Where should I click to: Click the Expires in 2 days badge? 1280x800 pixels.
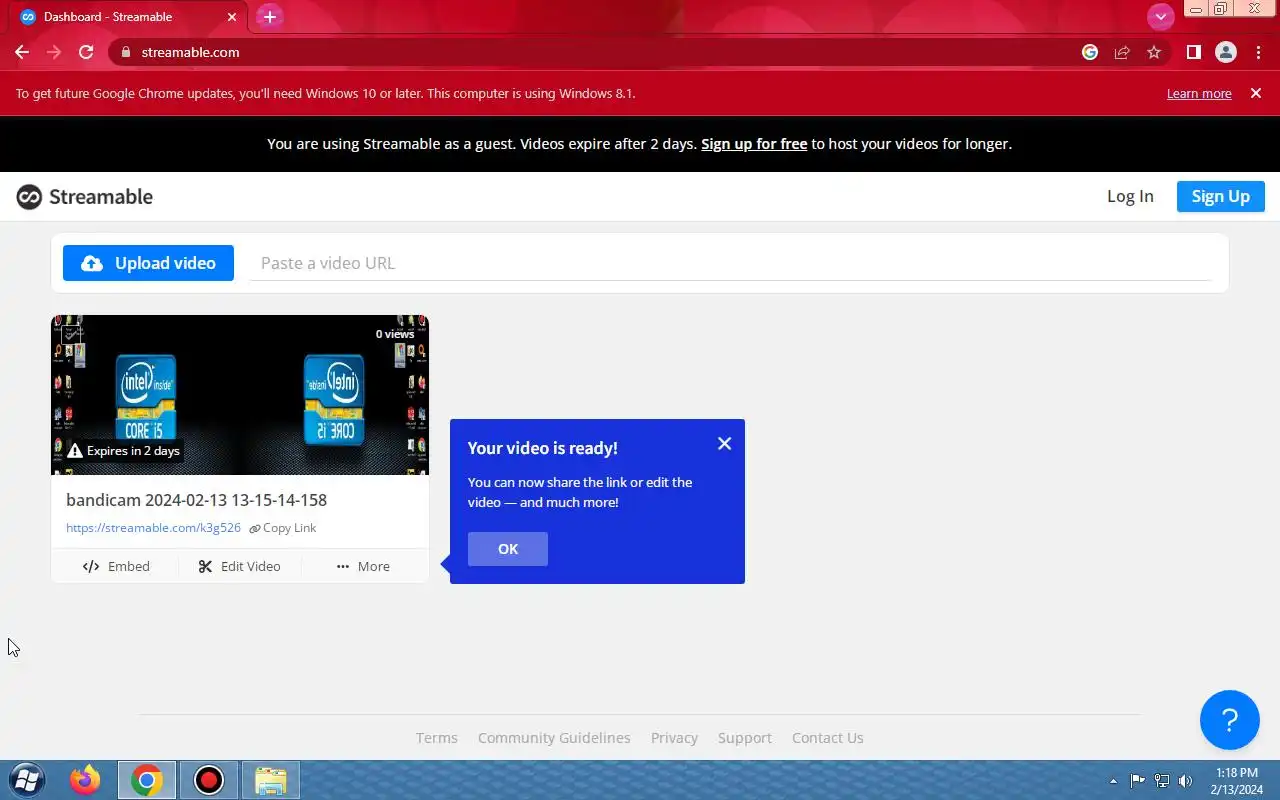point(123,451)
